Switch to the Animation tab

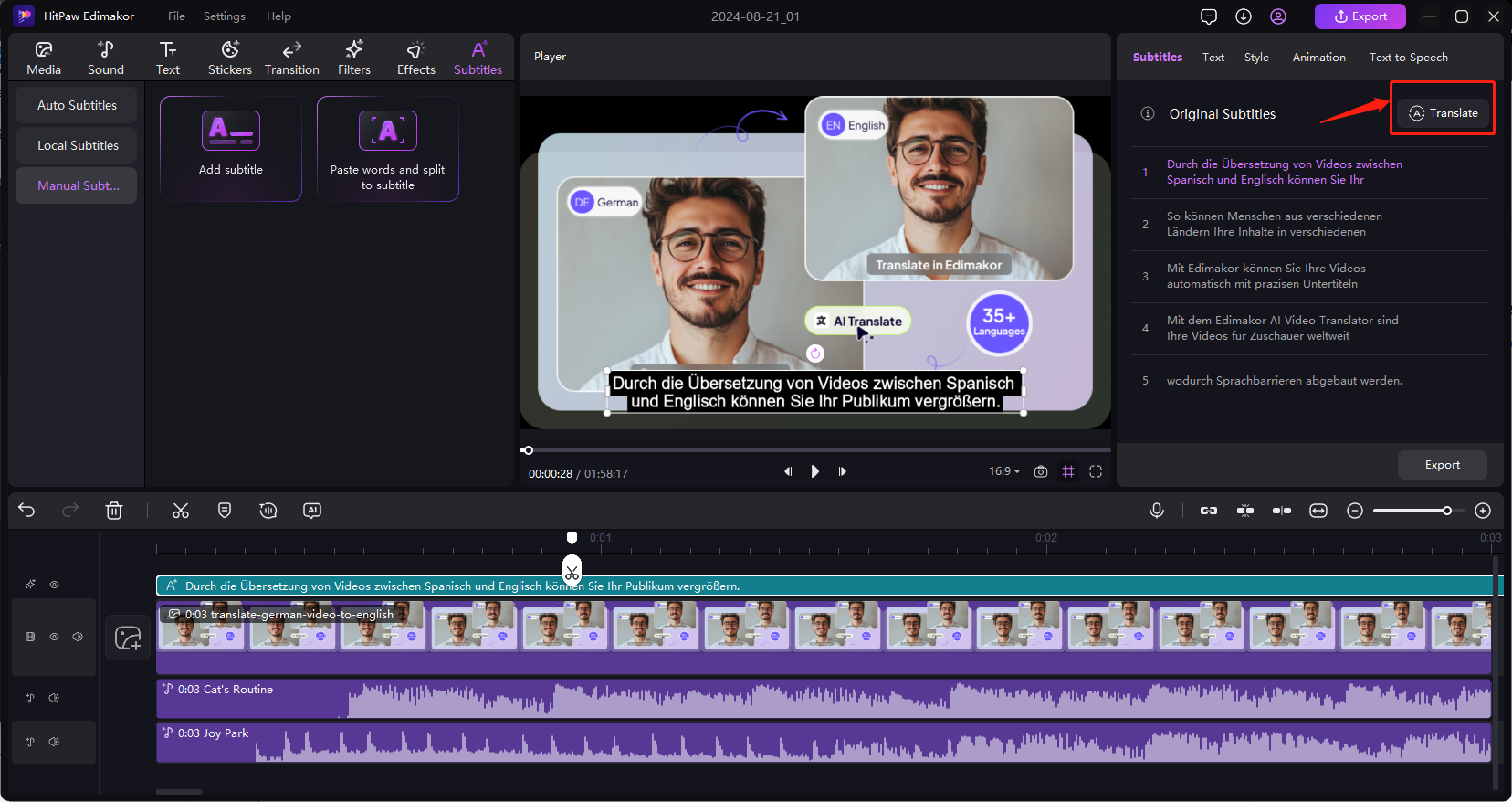point(1318,57)
